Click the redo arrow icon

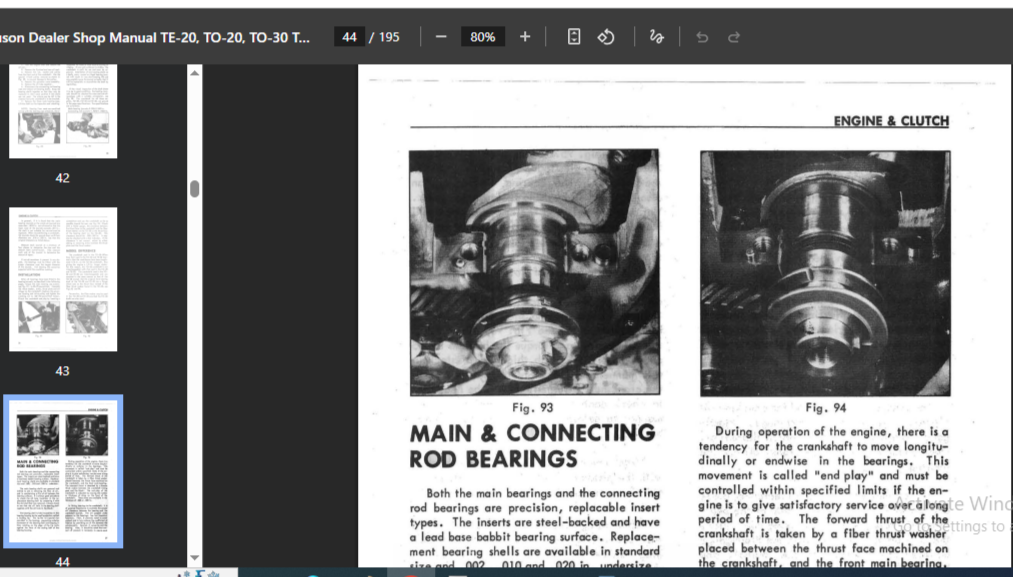(734, 37)
